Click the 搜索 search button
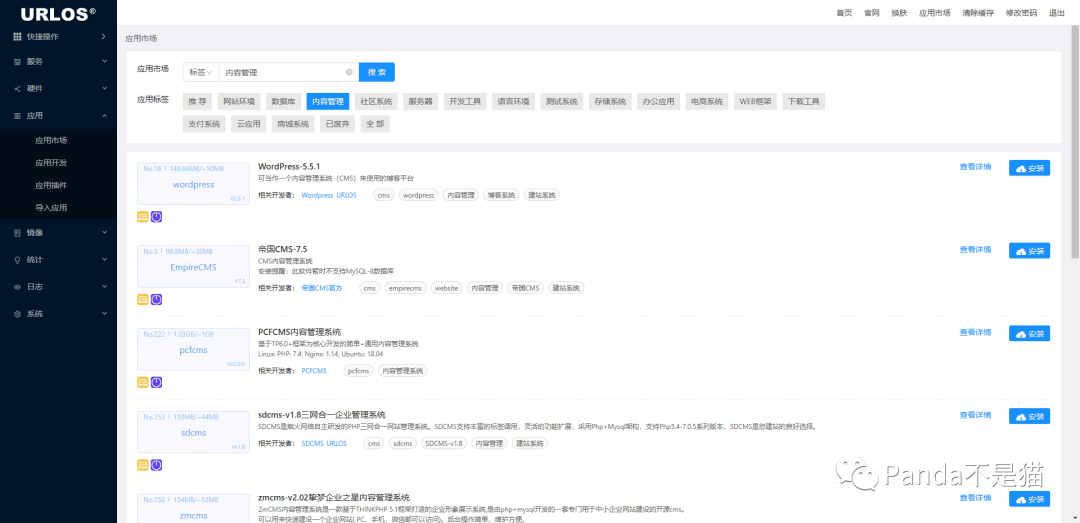 [x=377, y=72]
